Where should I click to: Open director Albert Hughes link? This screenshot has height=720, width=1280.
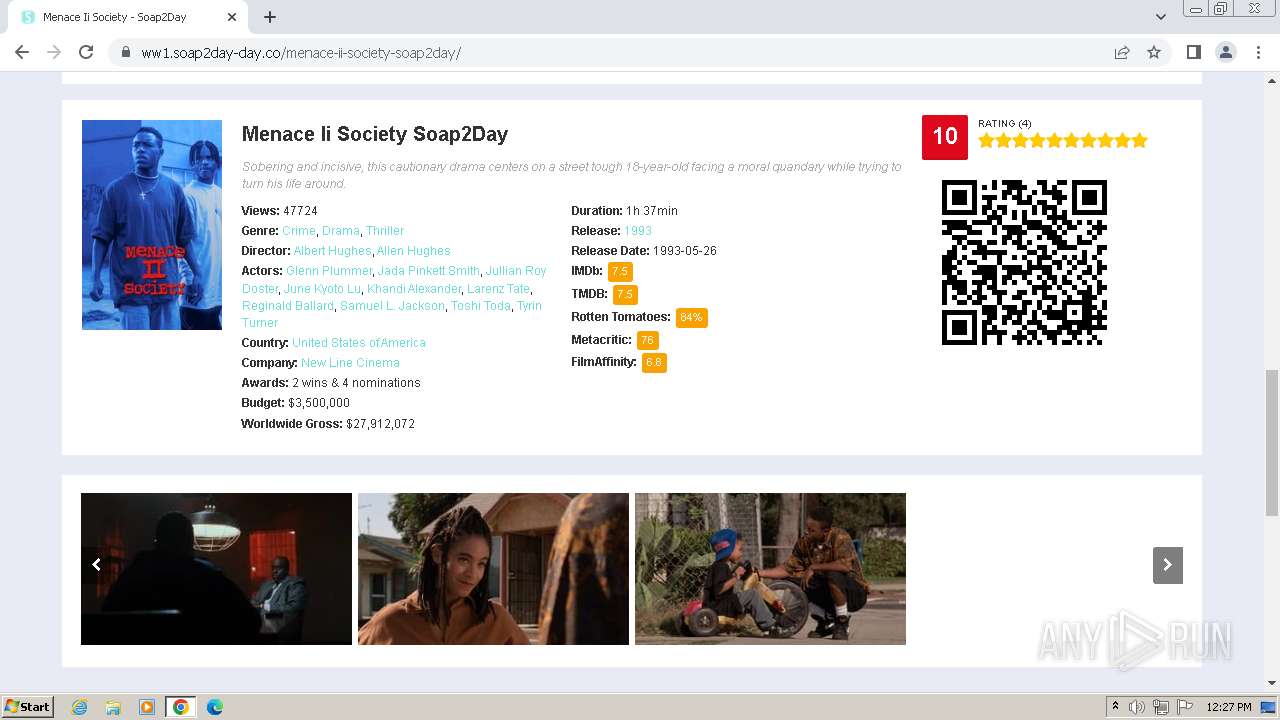[x=332, y=251]
